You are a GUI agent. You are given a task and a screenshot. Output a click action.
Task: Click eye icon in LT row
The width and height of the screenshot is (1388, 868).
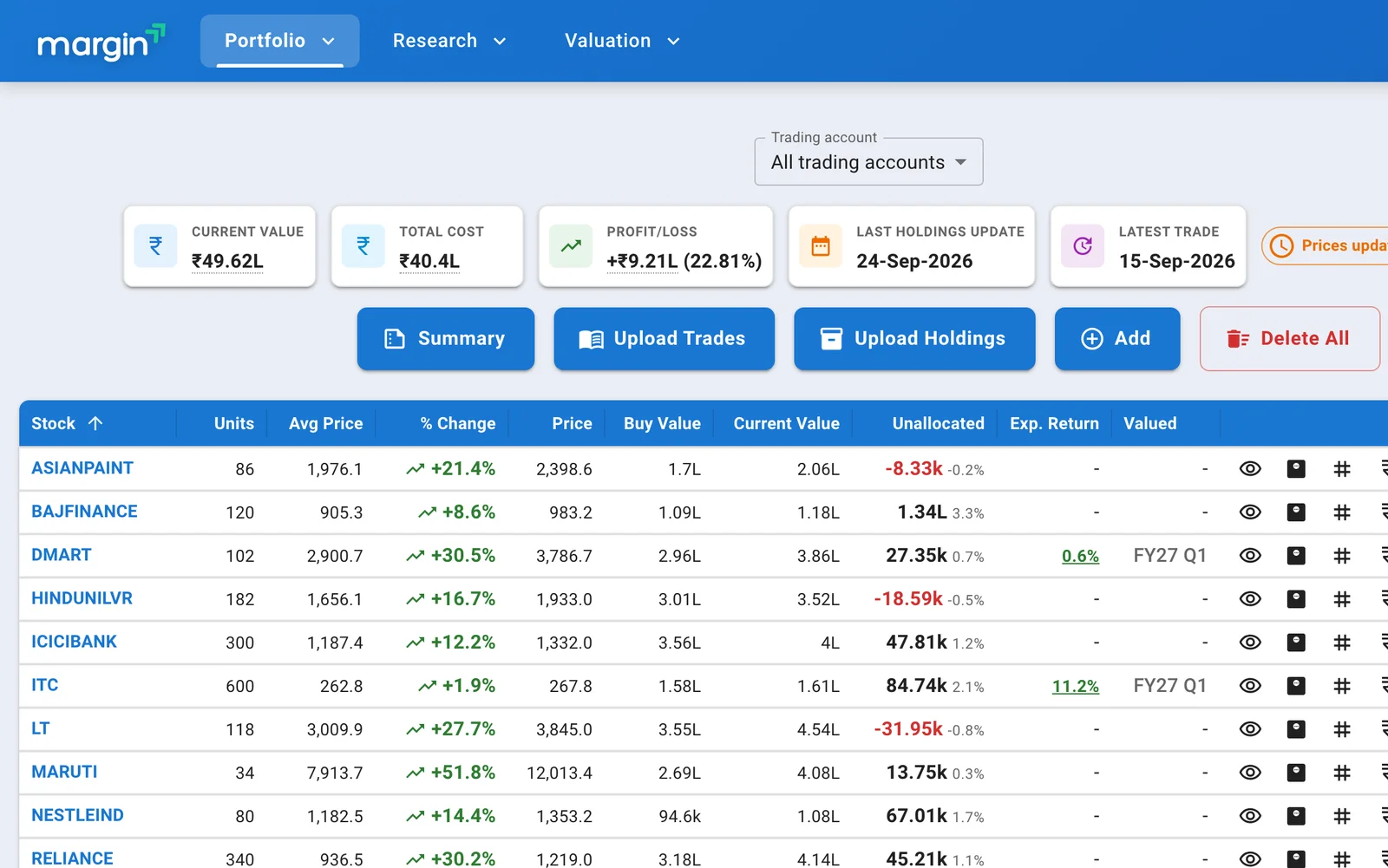pos(1250,729)
